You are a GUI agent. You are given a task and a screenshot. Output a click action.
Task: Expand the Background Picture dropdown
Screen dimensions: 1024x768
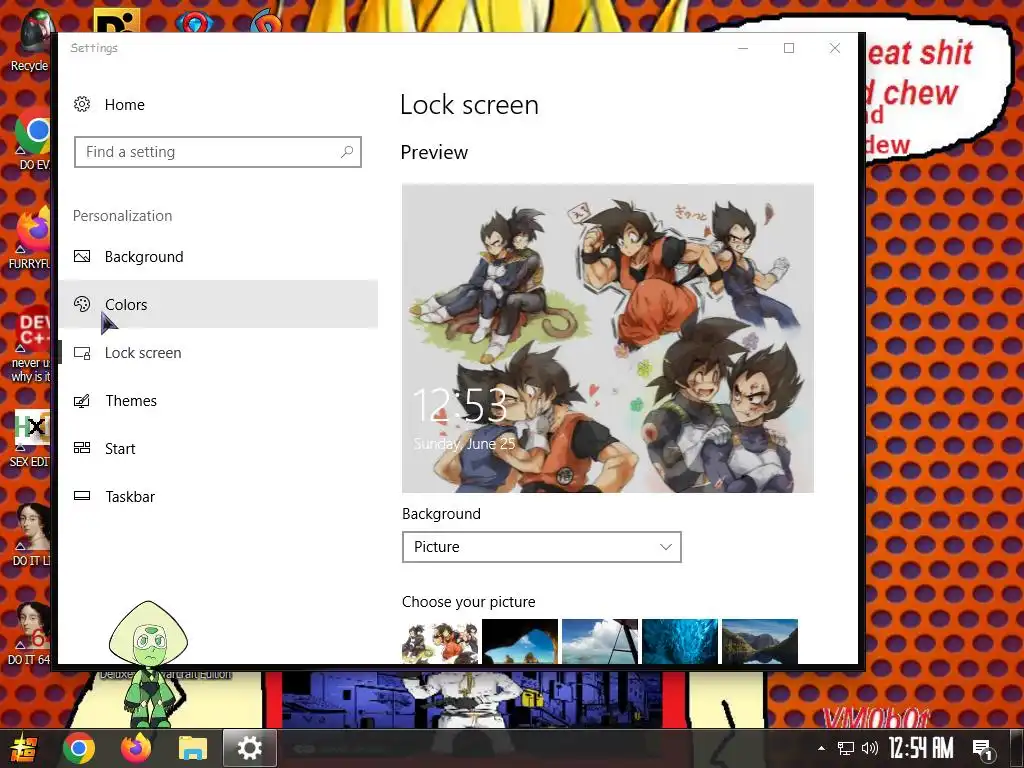pos(541,547)
